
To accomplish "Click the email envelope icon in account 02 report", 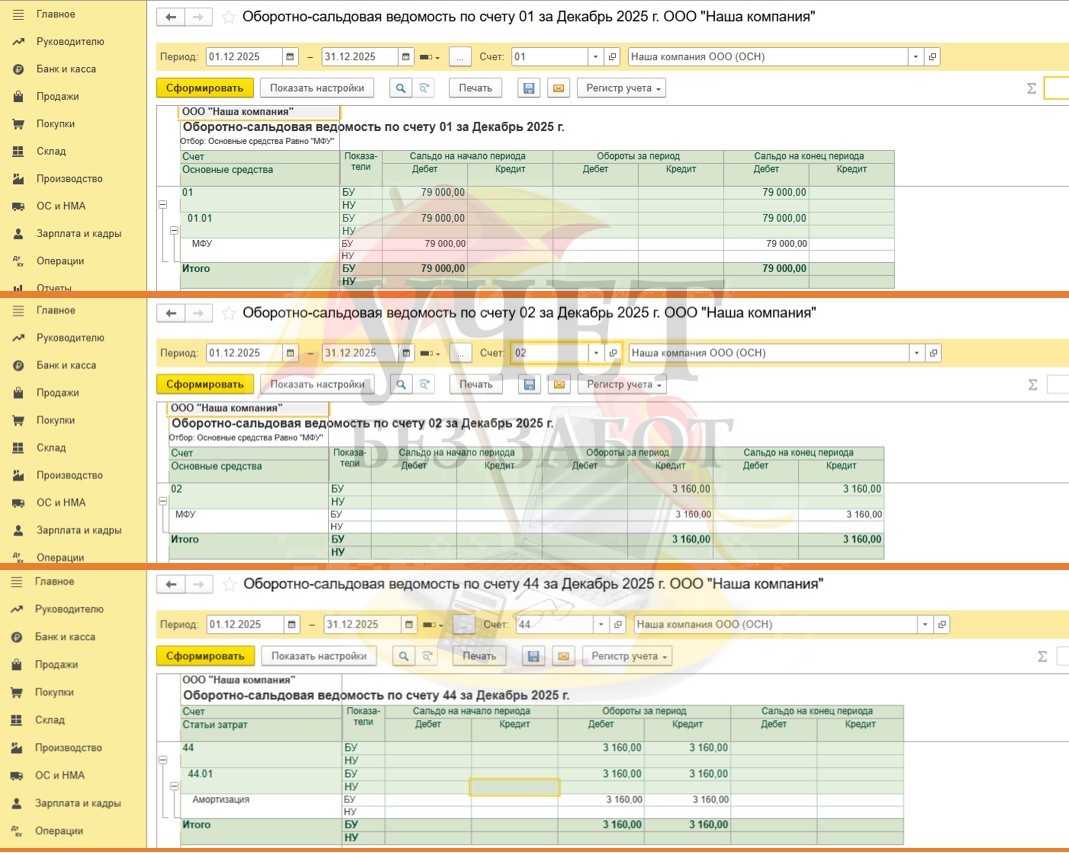I will (x=559, y=384).
